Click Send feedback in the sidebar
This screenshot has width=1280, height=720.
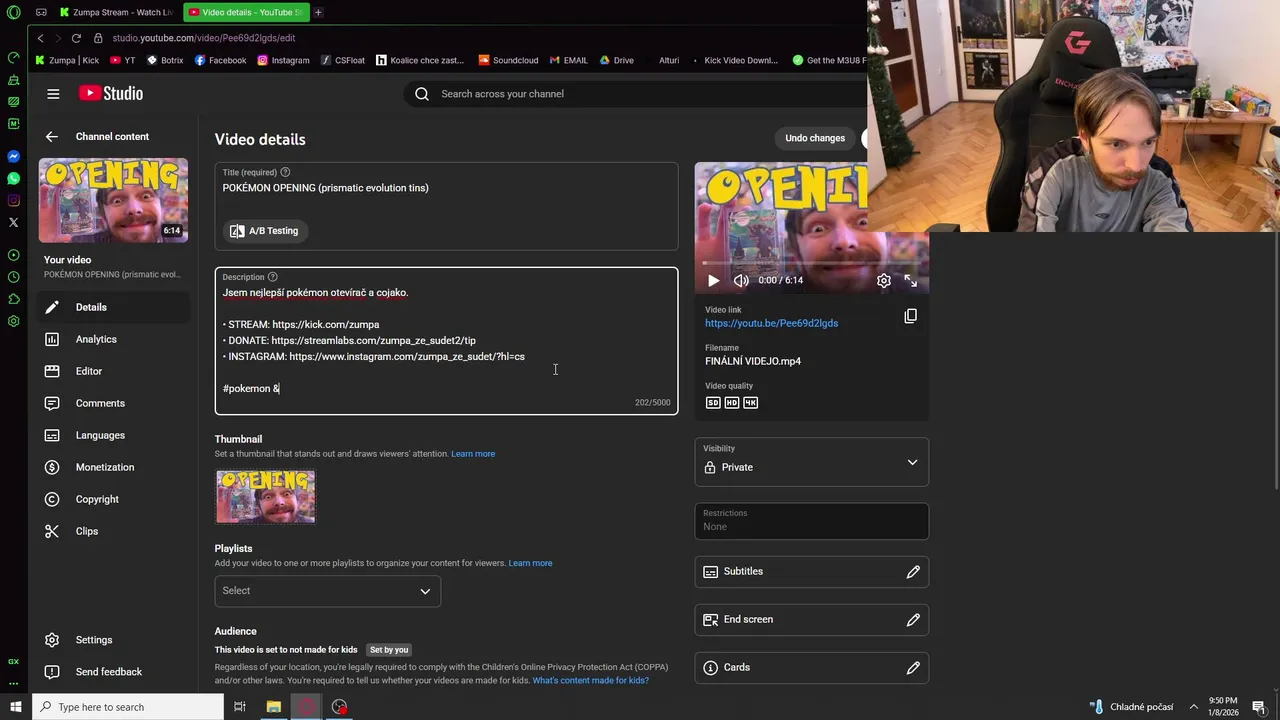click(114, 672)
